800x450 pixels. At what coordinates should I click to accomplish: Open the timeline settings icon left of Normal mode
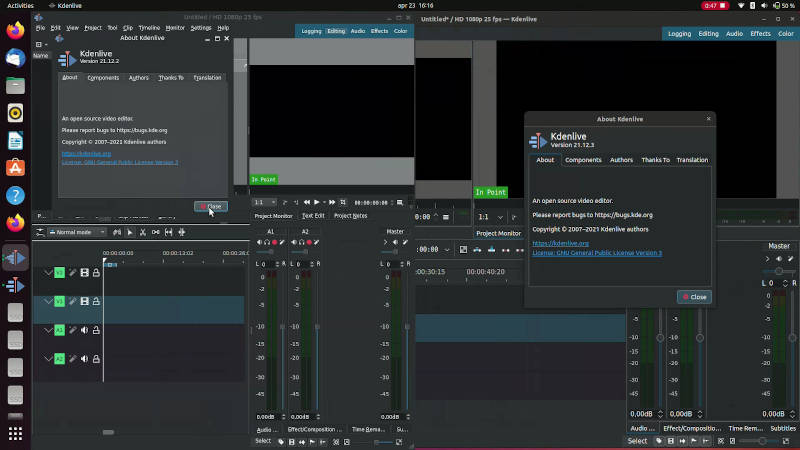(40, 232)
